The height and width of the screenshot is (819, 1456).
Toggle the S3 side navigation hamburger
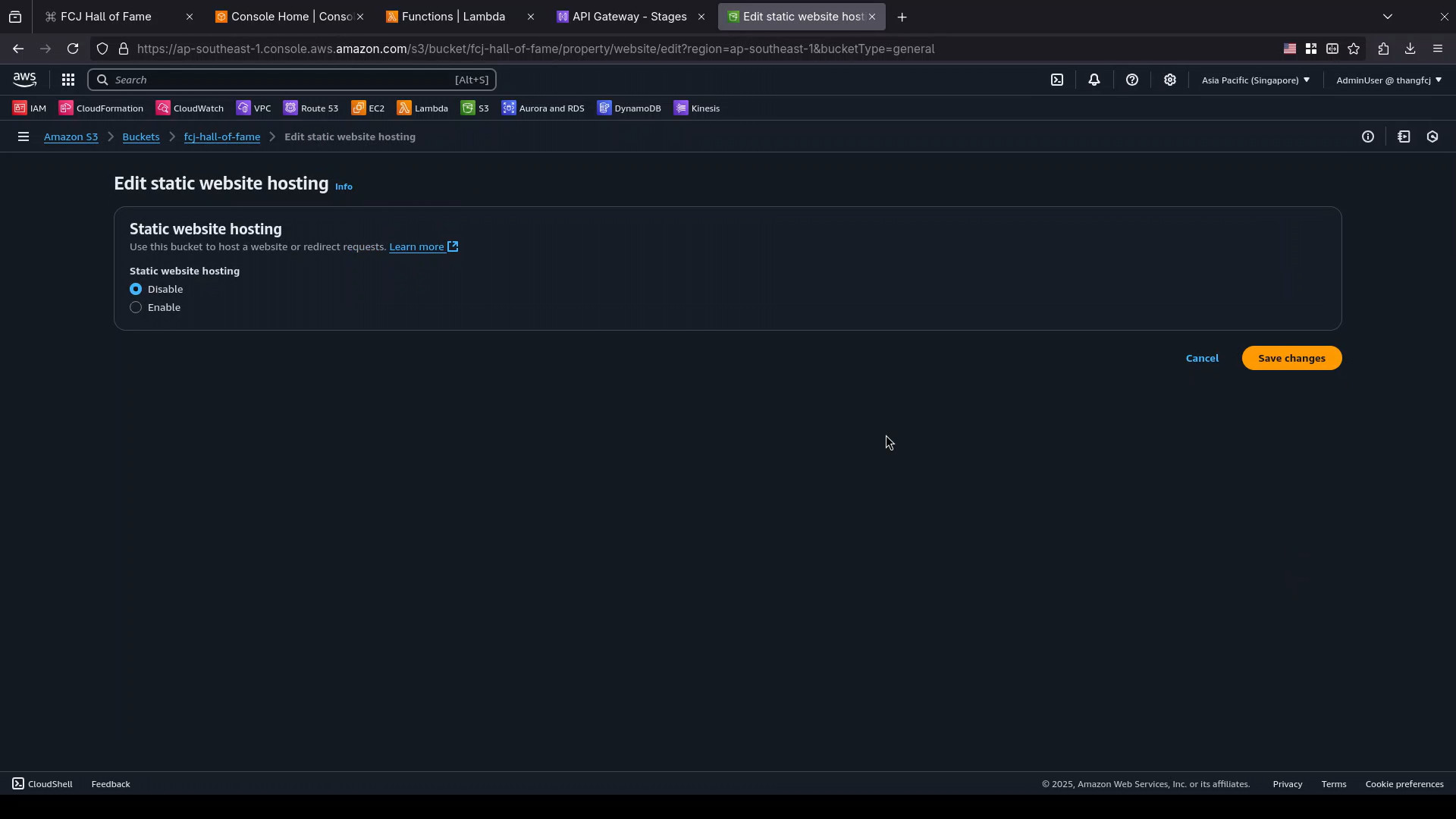click(x=24, y=137)
